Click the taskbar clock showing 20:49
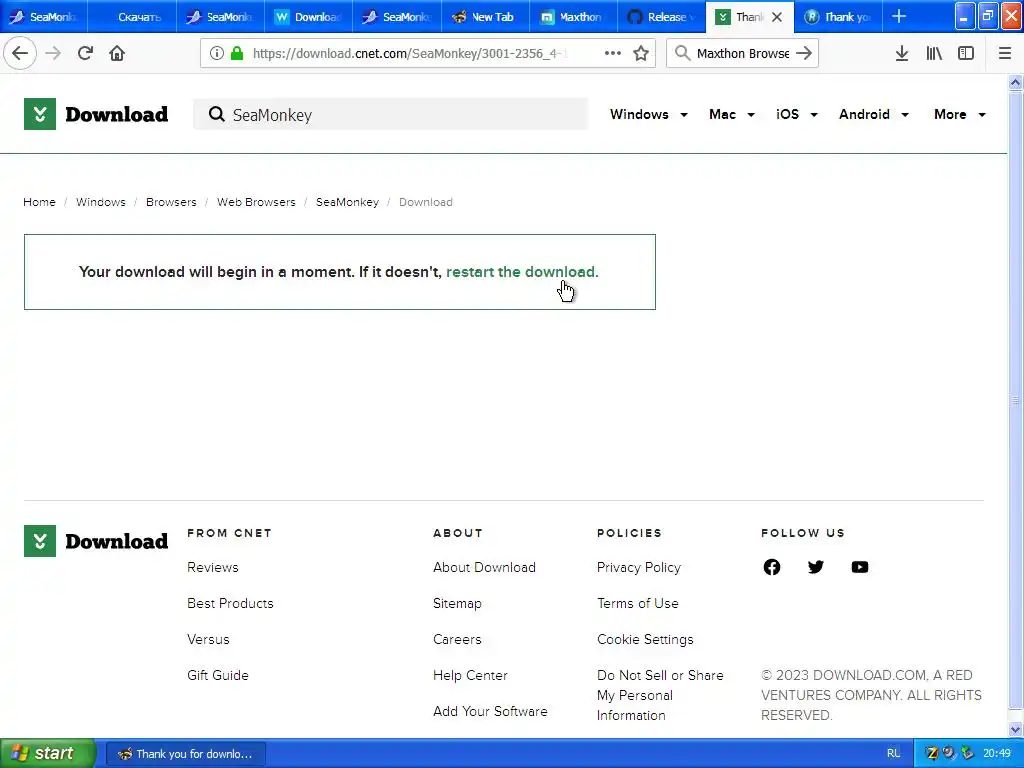1024x768 pixels. 997,754
